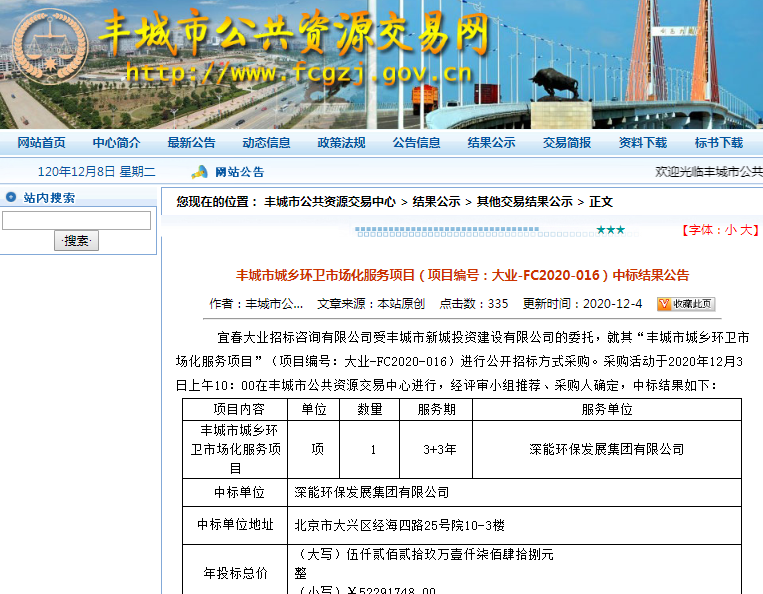Screen dimensions: 763x594
Task: Open the 政策法规 section
Action: click(x=341, y=143)
